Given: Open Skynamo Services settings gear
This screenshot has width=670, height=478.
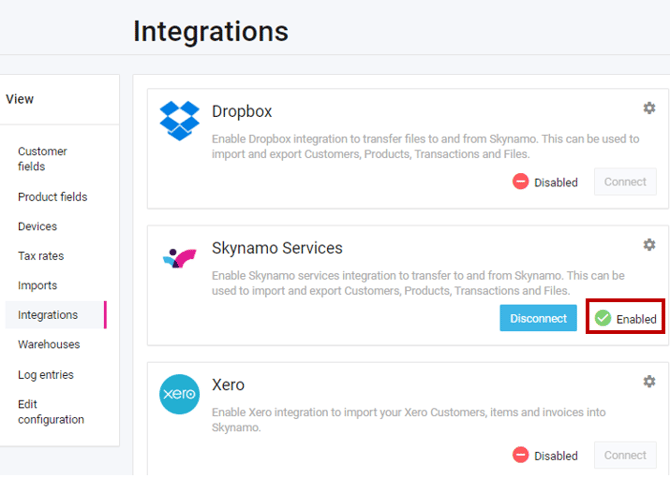Looking at the screenshot, I should click(649, 245).
